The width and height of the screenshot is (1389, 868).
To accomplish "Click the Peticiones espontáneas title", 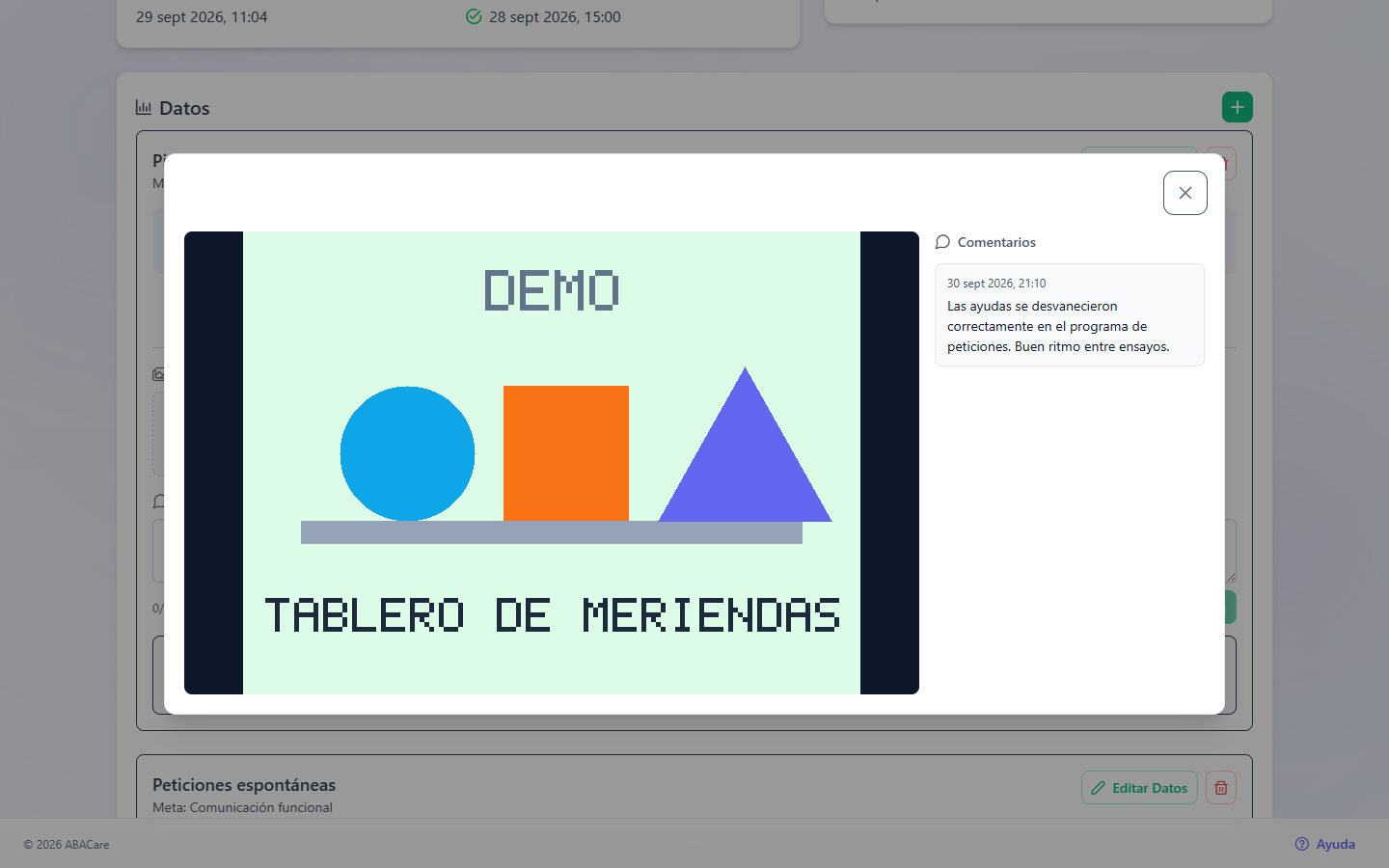I will click(244, 785).
